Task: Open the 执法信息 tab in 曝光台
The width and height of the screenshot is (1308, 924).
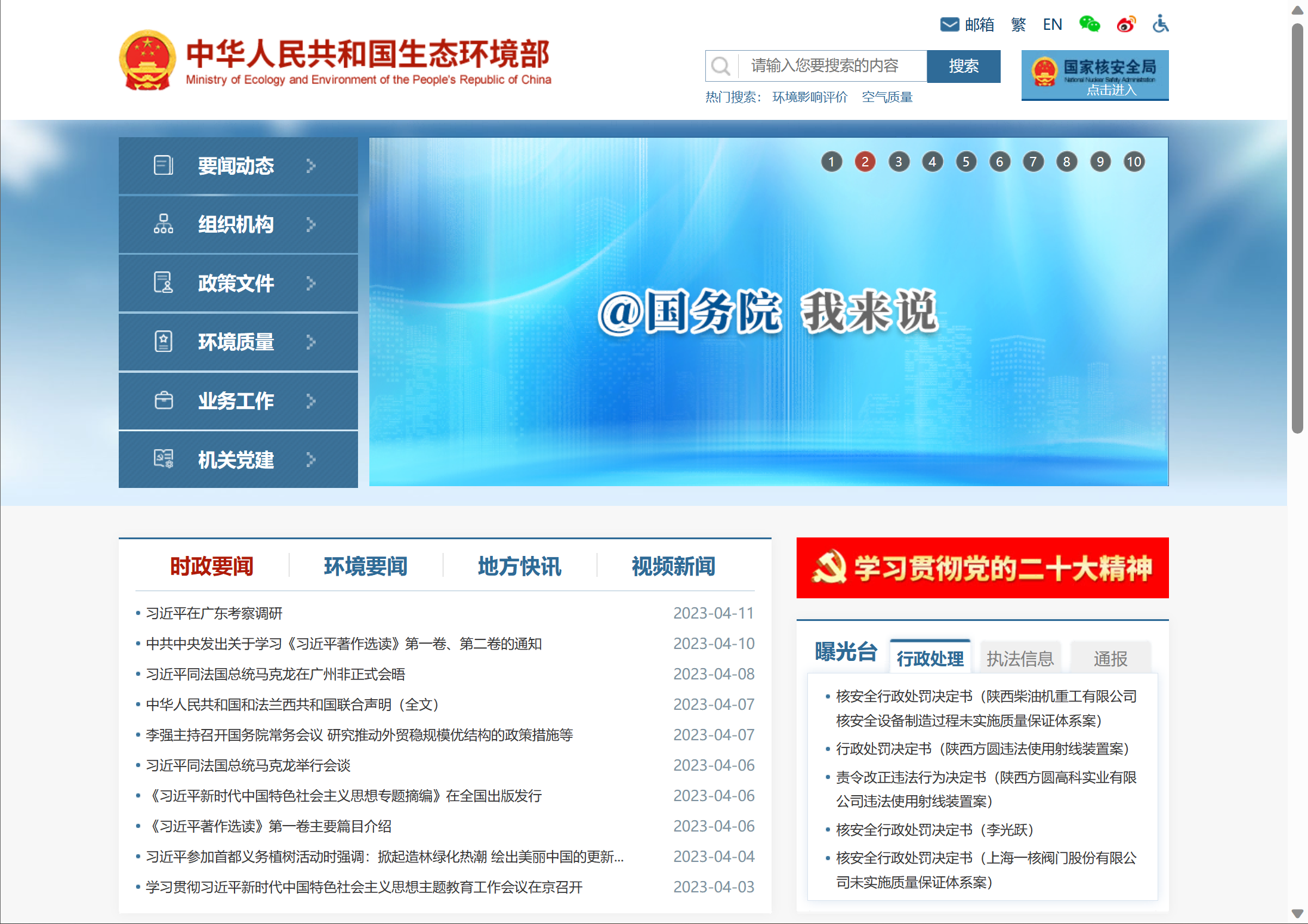Action: (x=1020, y=657)
